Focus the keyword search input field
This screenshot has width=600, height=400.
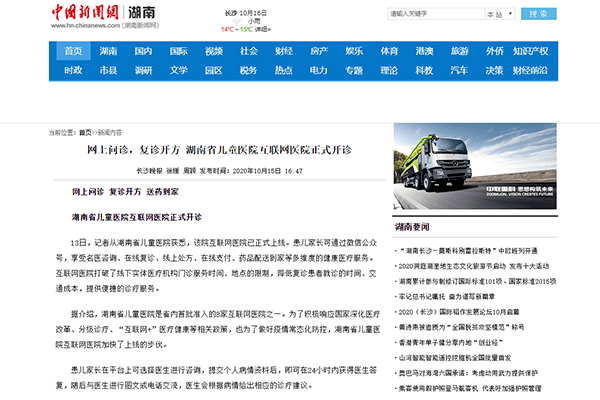point(436,14)
